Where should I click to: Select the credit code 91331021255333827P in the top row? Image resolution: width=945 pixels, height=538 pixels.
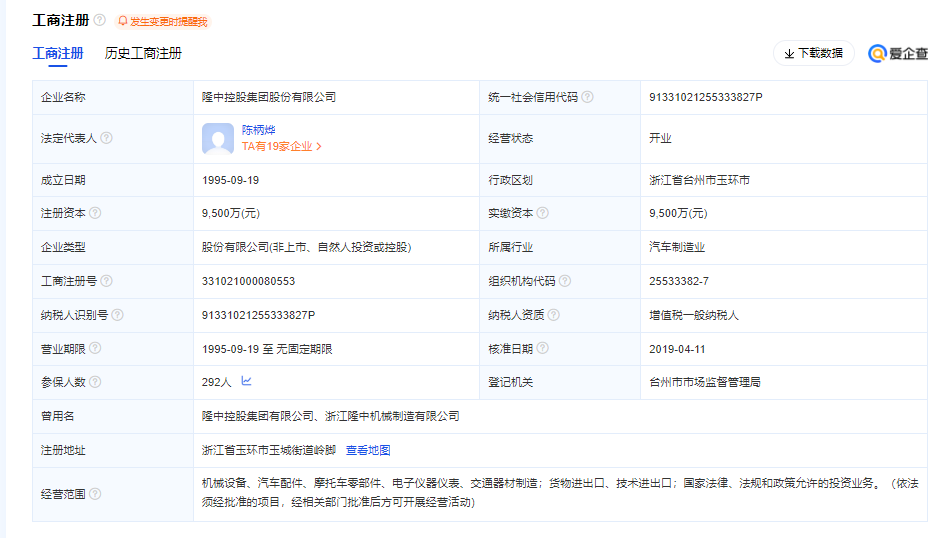[706, 97]
